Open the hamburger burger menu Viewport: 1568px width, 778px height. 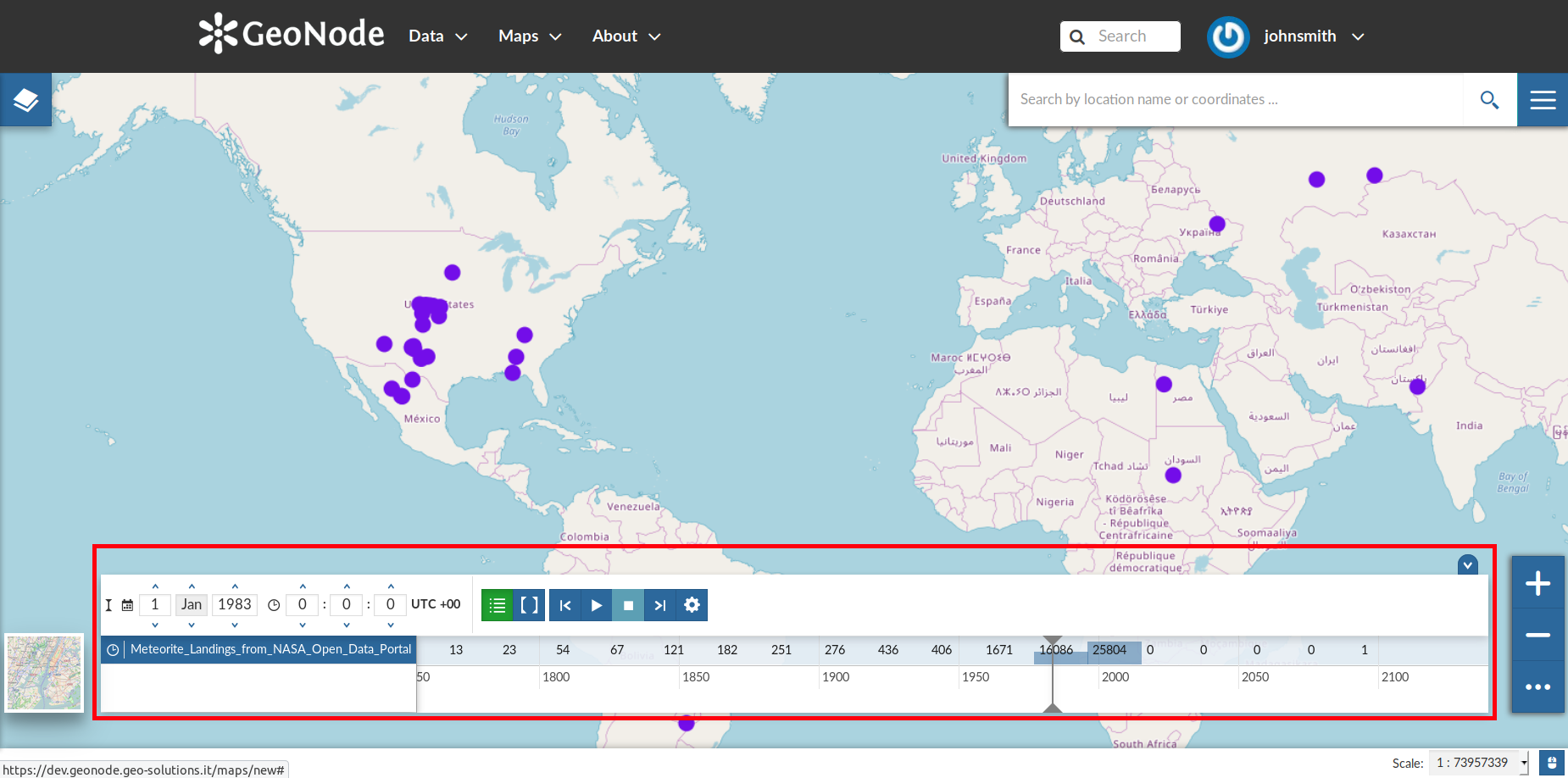1543,100
